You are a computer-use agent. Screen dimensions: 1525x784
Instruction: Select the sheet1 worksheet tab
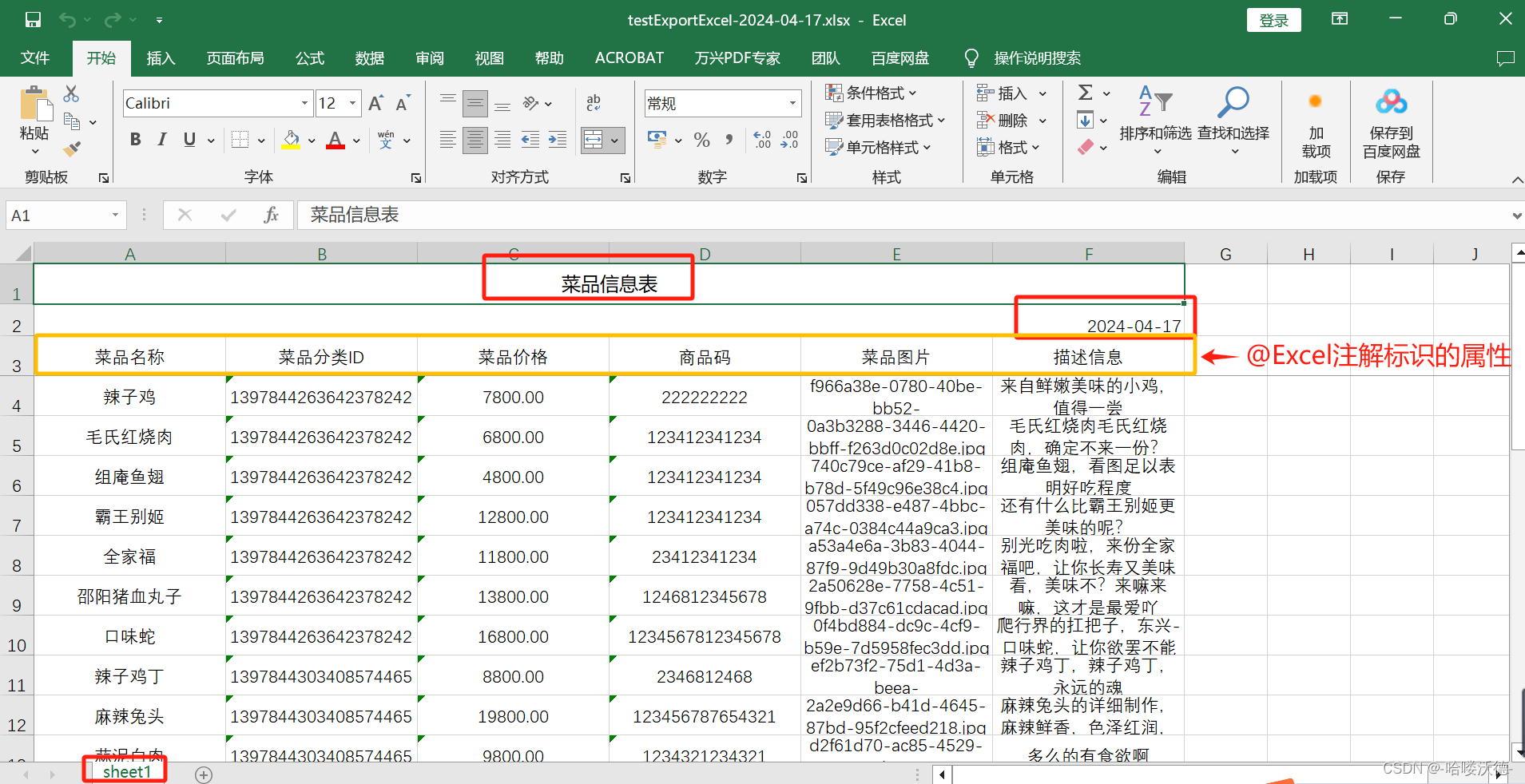coord(126,772)
